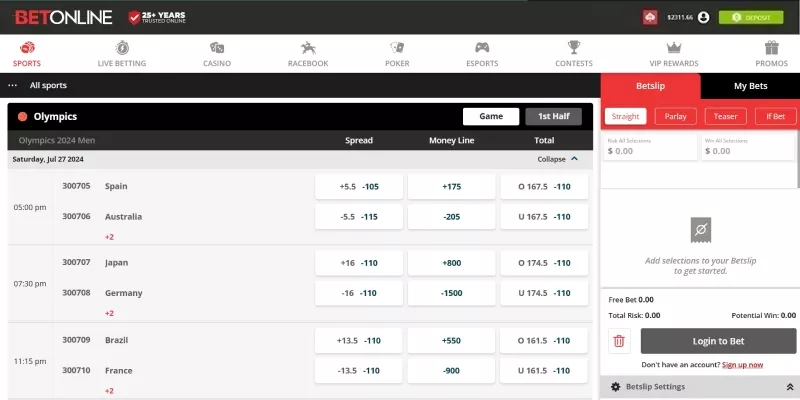Viewport: 800px width, 400px height.
Task: Switch to the Betslip tab
Action: tap(651, 86)
